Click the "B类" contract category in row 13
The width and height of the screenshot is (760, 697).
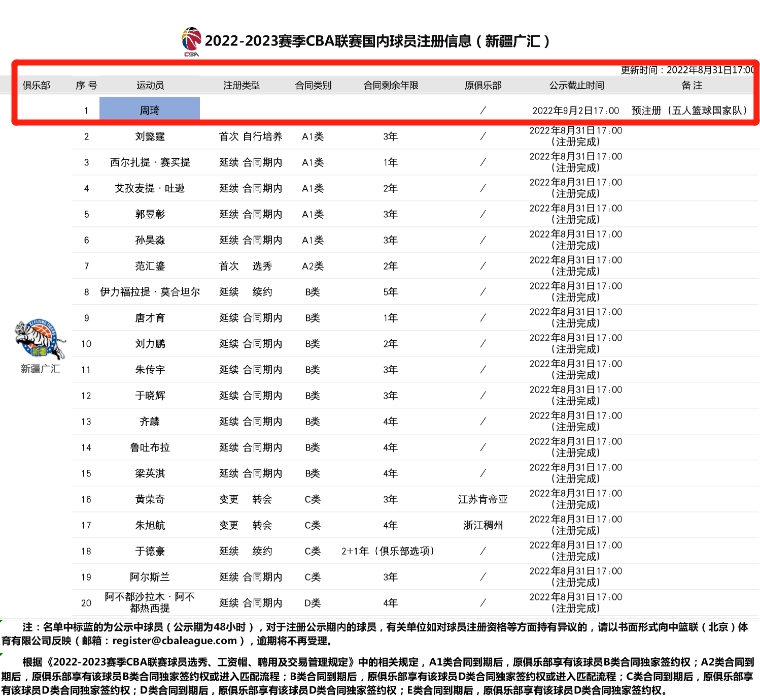[x=313, y=422]
